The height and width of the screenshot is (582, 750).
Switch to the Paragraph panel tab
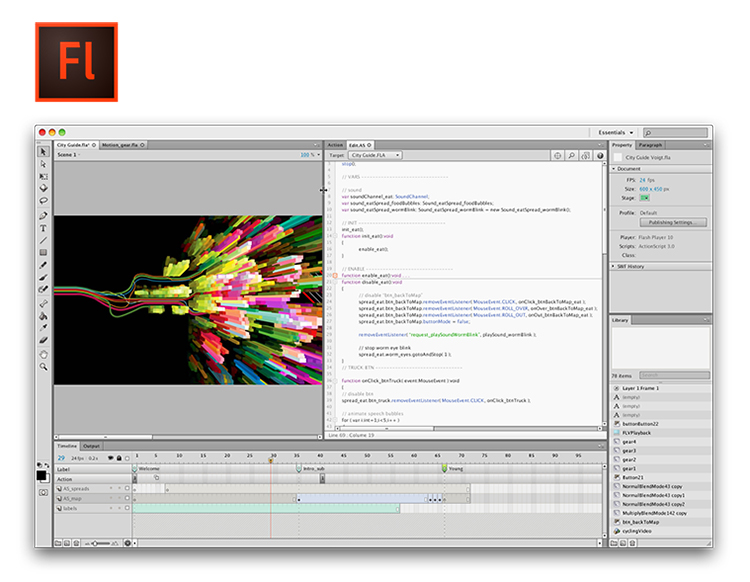point(651,145)
